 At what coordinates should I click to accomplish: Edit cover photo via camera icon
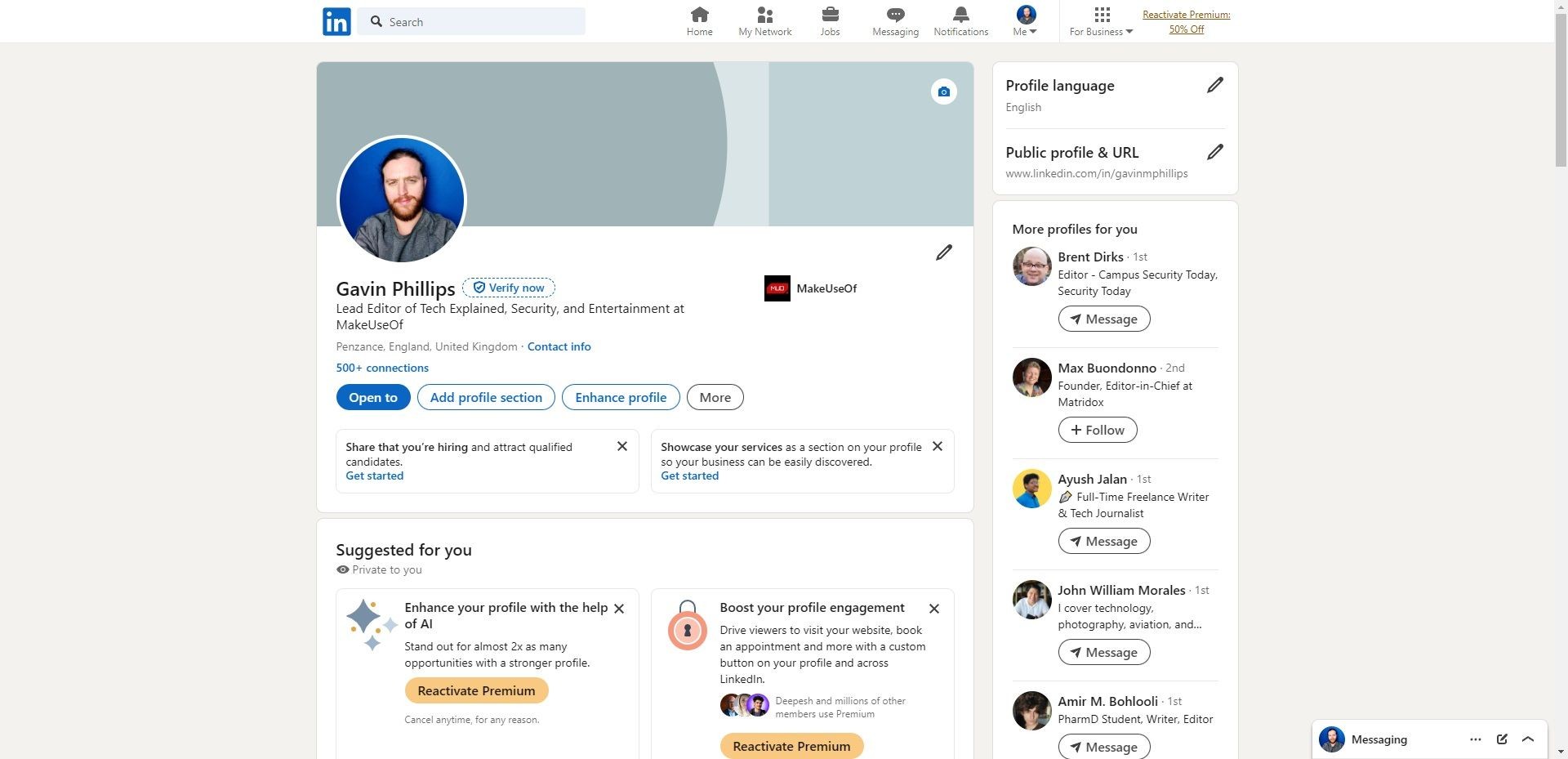point(943,92)
